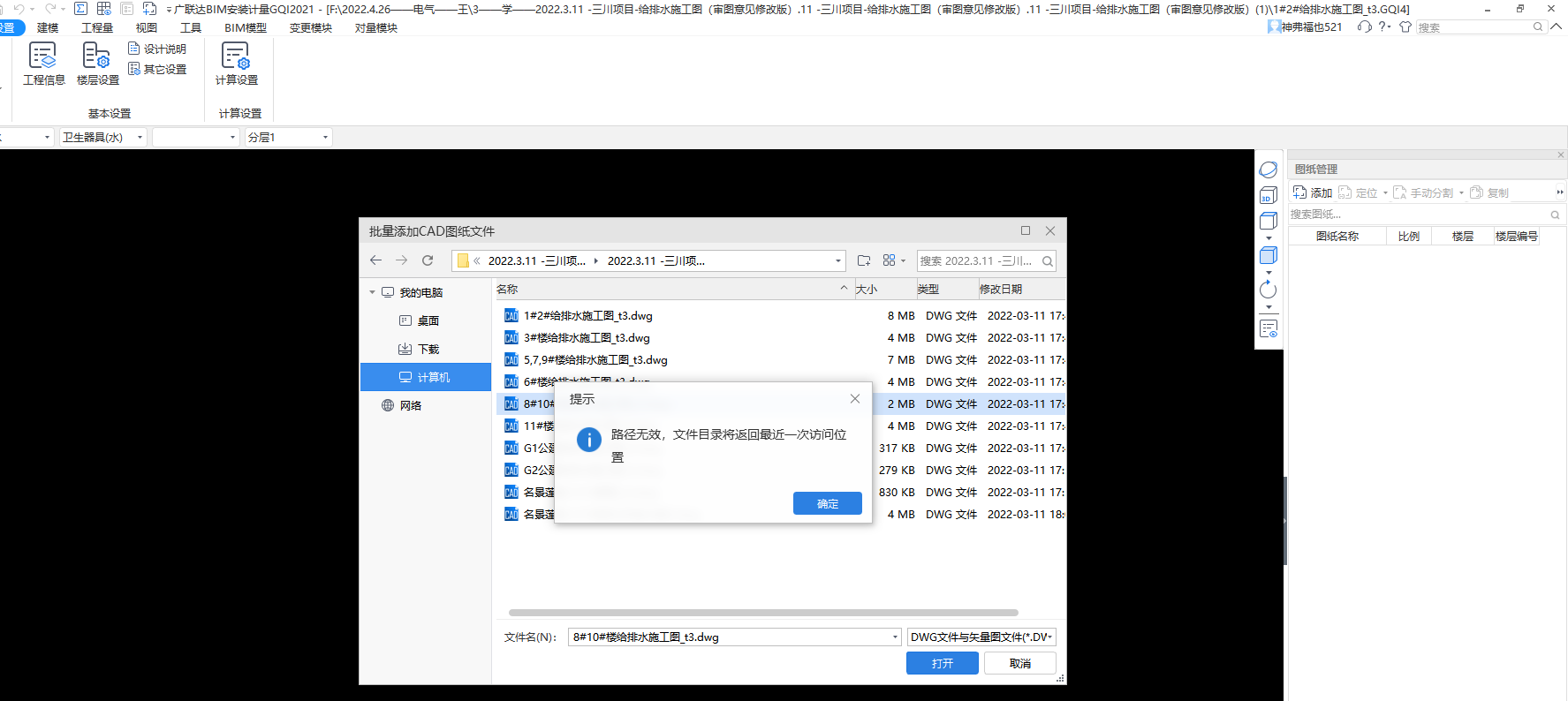Open 分层1 layer dropdown
This screenshot has height=701, width=1568.
tap(289, 137)
